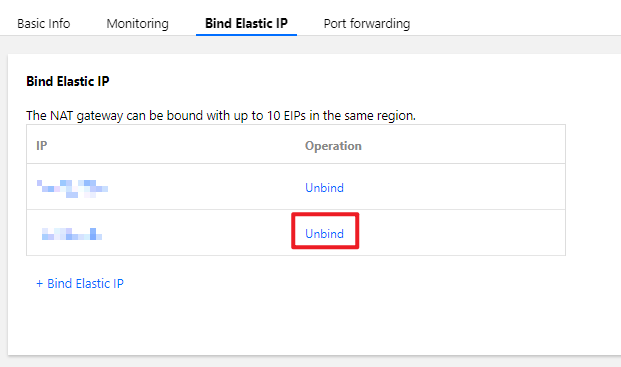Select the first blurred IP address

tap(72, 188)
